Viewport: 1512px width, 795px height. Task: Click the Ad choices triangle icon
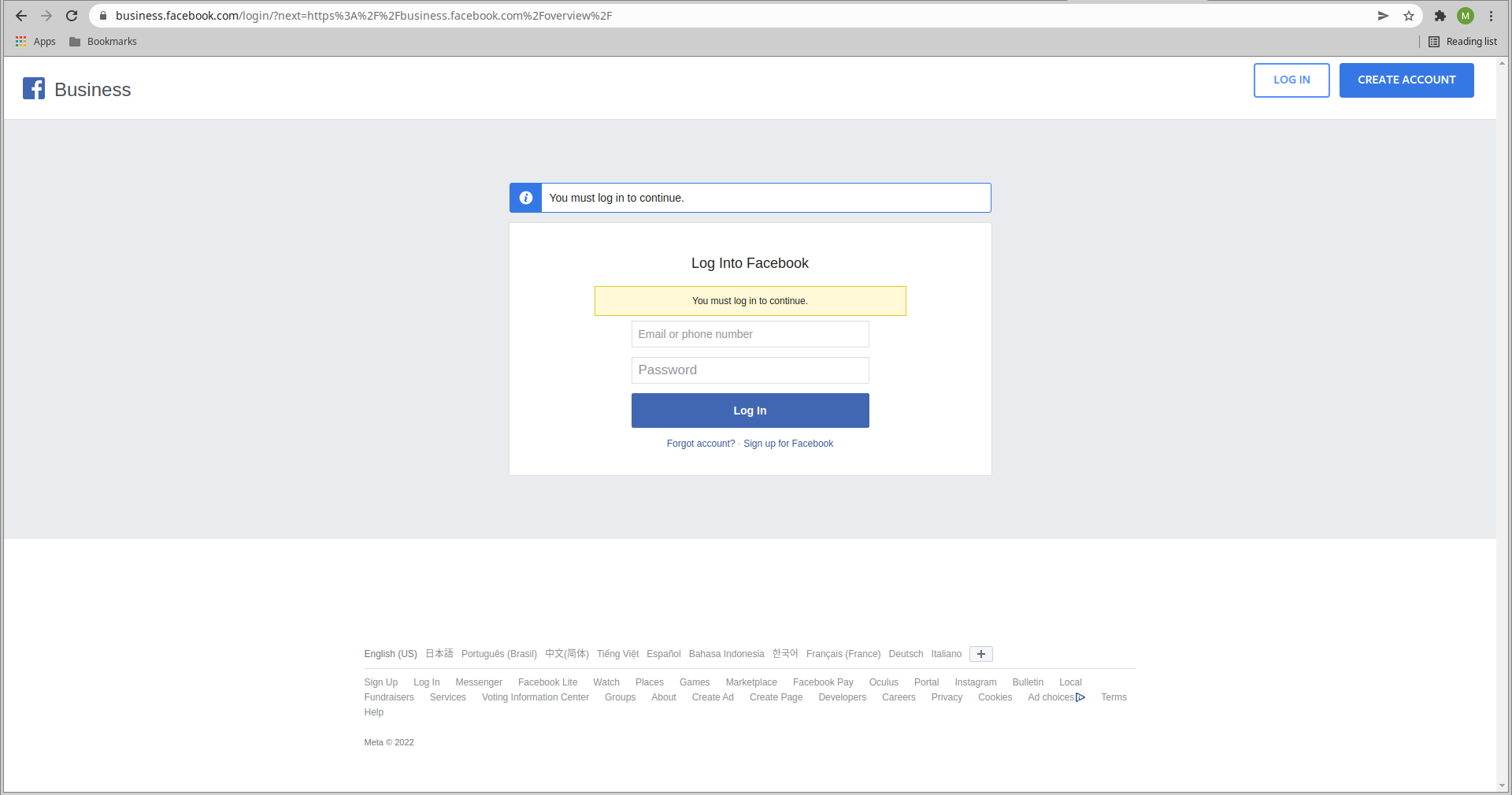tap(1080, 697)
